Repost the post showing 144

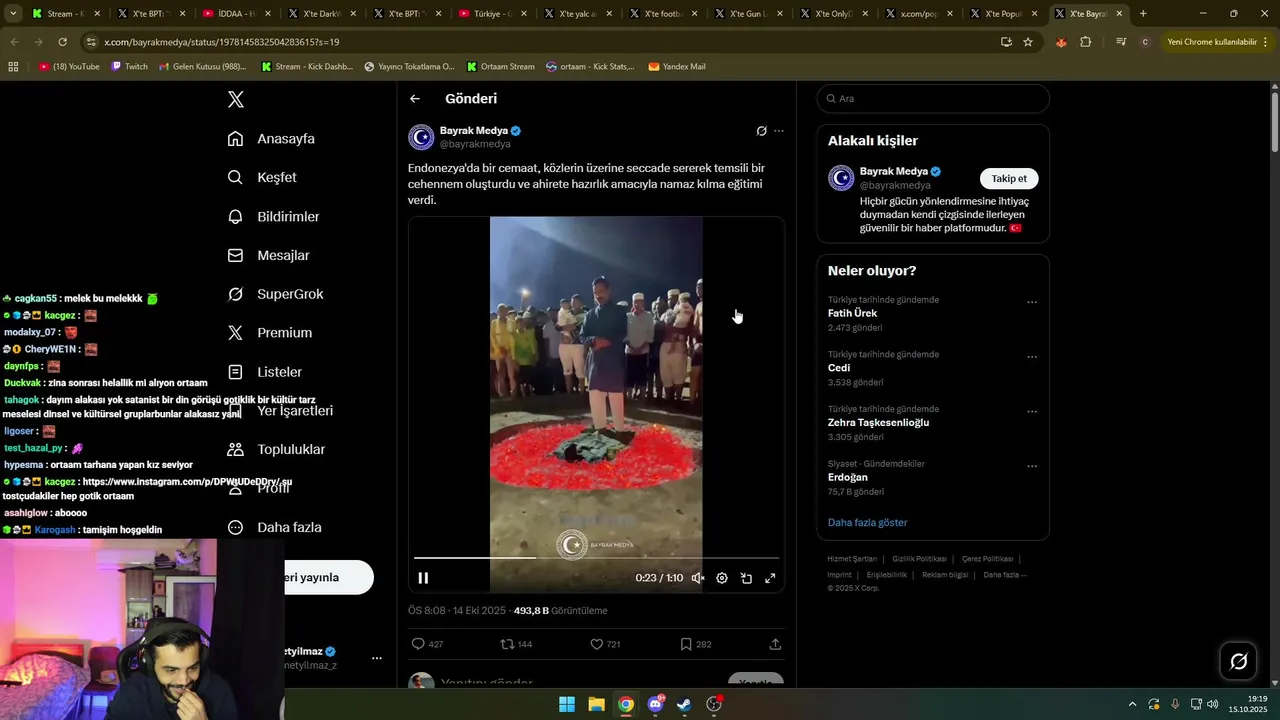(516, 644)
